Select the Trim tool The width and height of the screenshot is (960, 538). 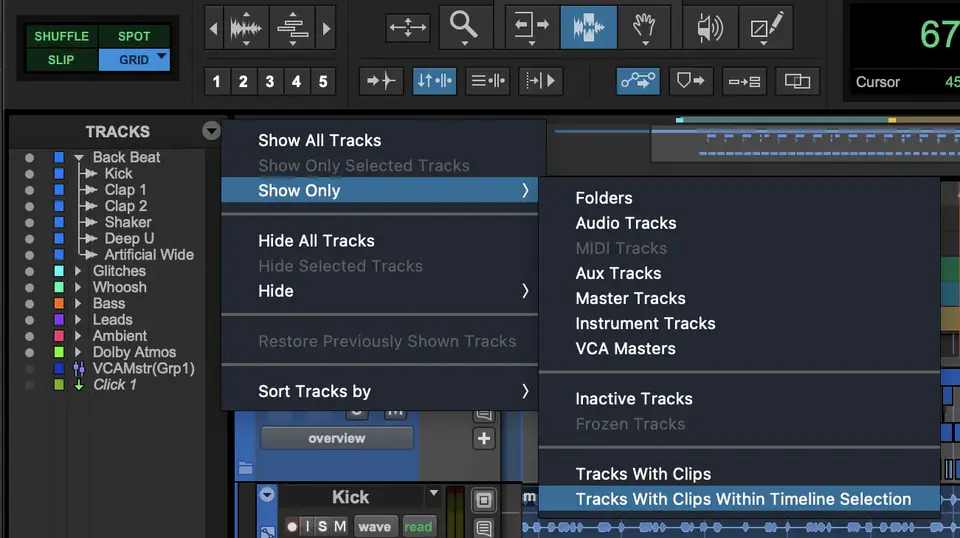coord(530,28)
